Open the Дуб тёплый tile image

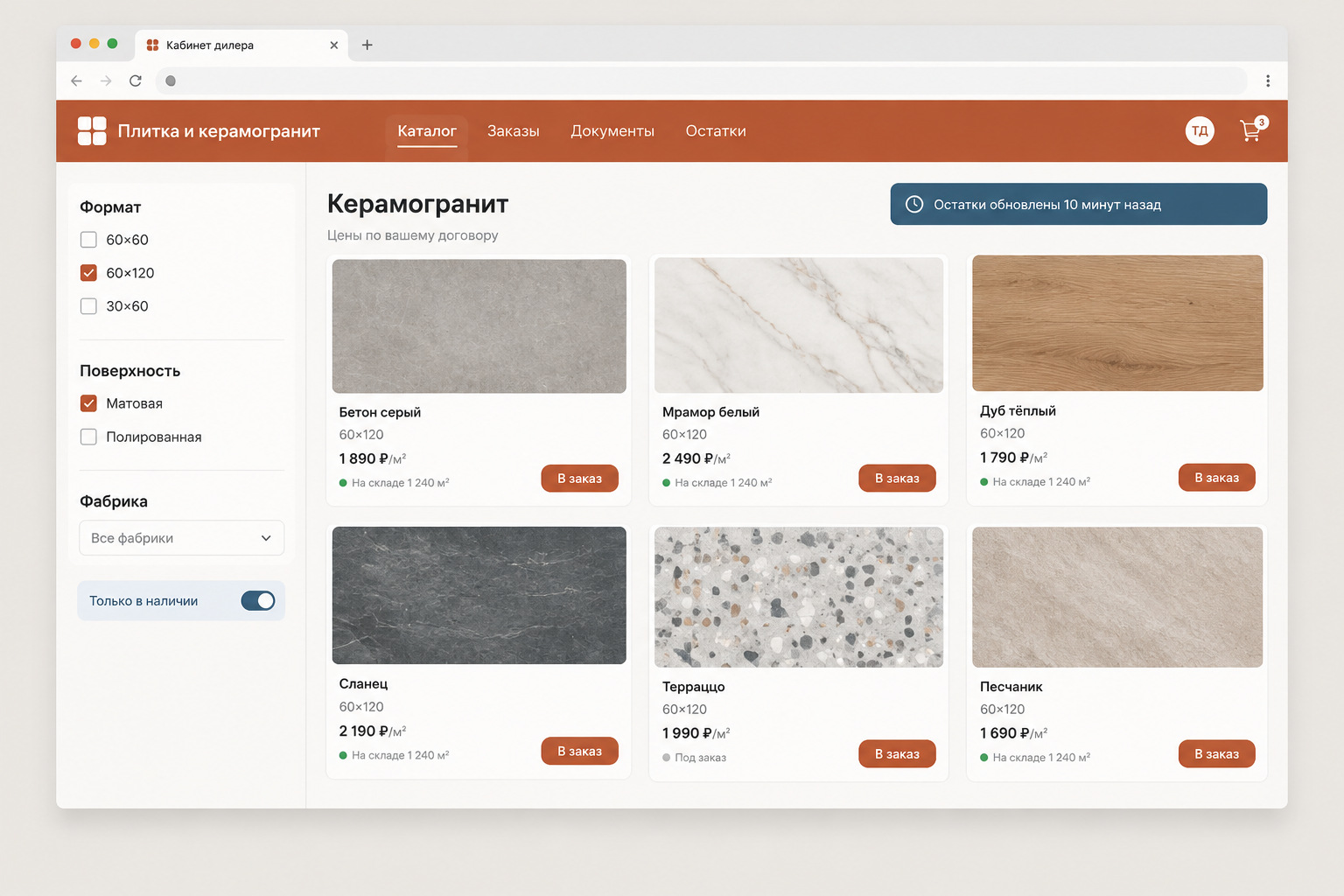pyautogui.click(x=1117, y=323)
